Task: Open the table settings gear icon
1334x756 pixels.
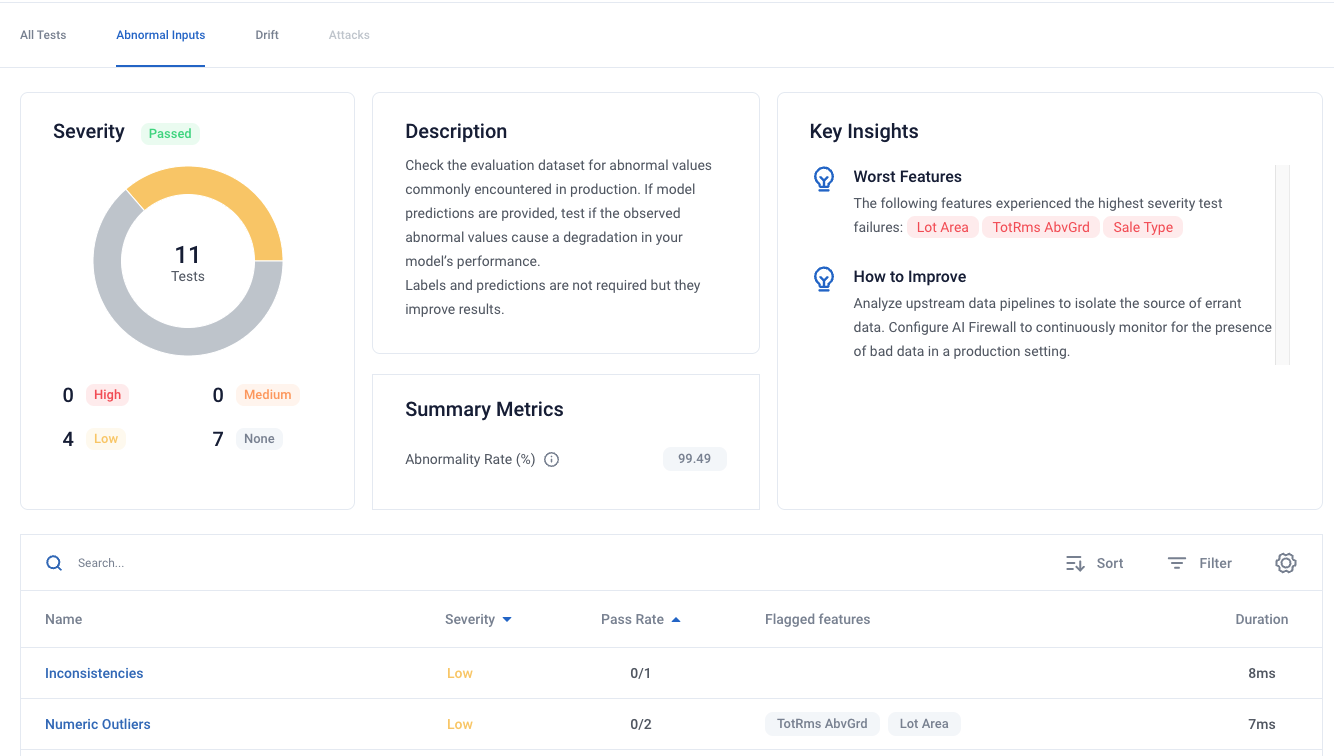Action: (1286, 563)
